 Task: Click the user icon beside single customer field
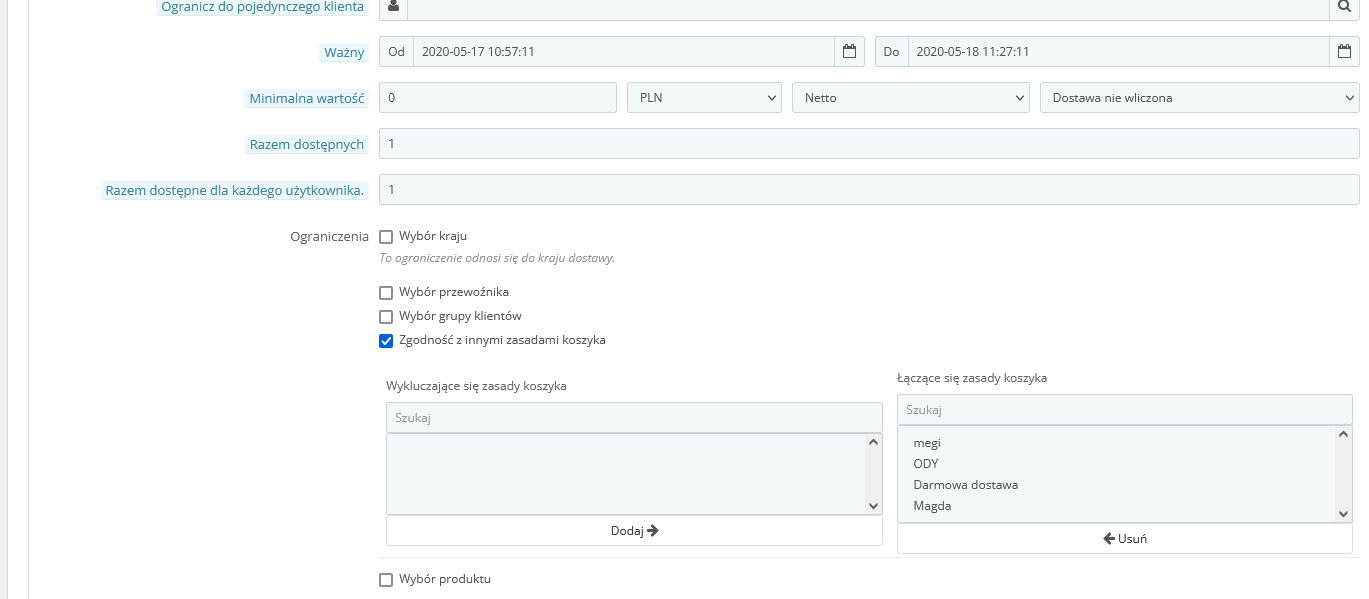393,8
